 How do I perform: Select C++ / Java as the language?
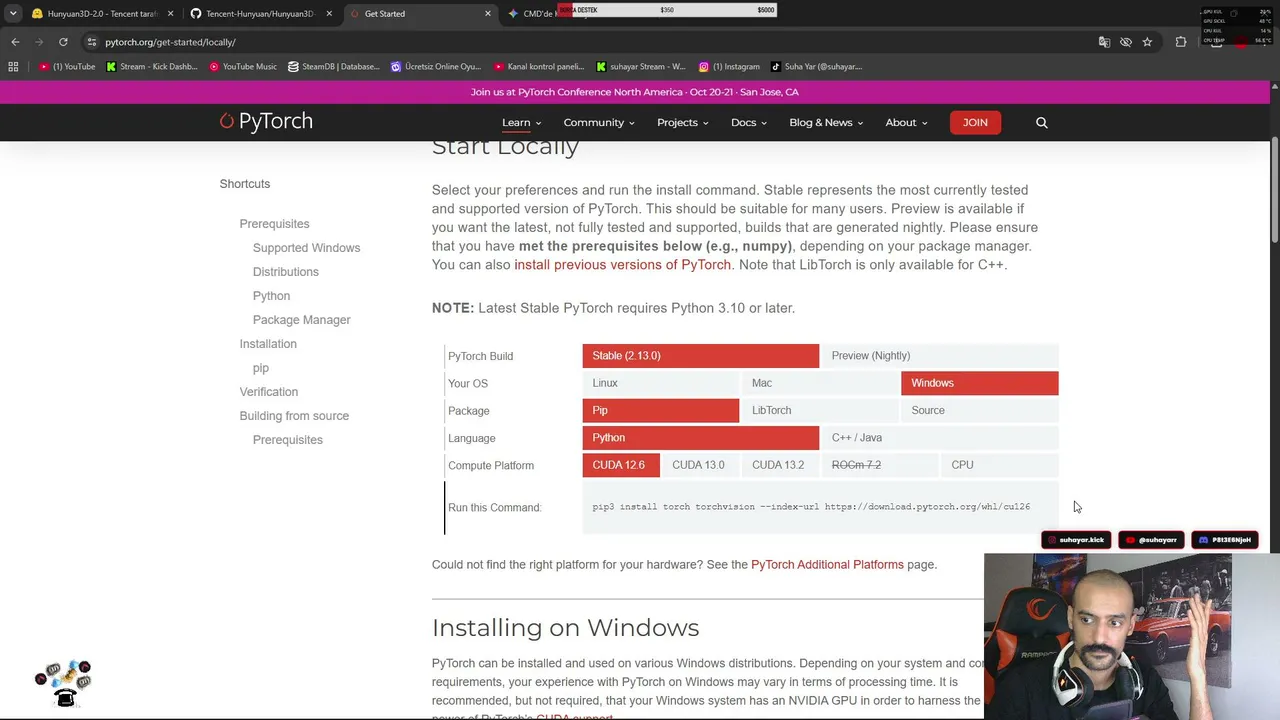940,438
